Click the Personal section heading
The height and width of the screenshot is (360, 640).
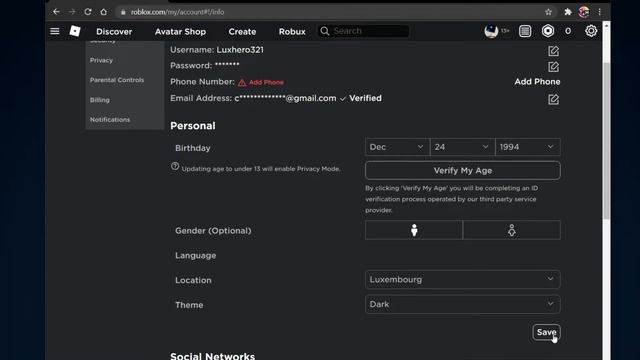tap(193, 126)
